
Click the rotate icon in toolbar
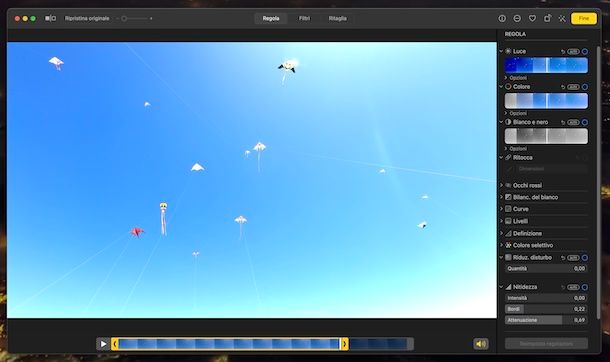click(x=547, y=18)
